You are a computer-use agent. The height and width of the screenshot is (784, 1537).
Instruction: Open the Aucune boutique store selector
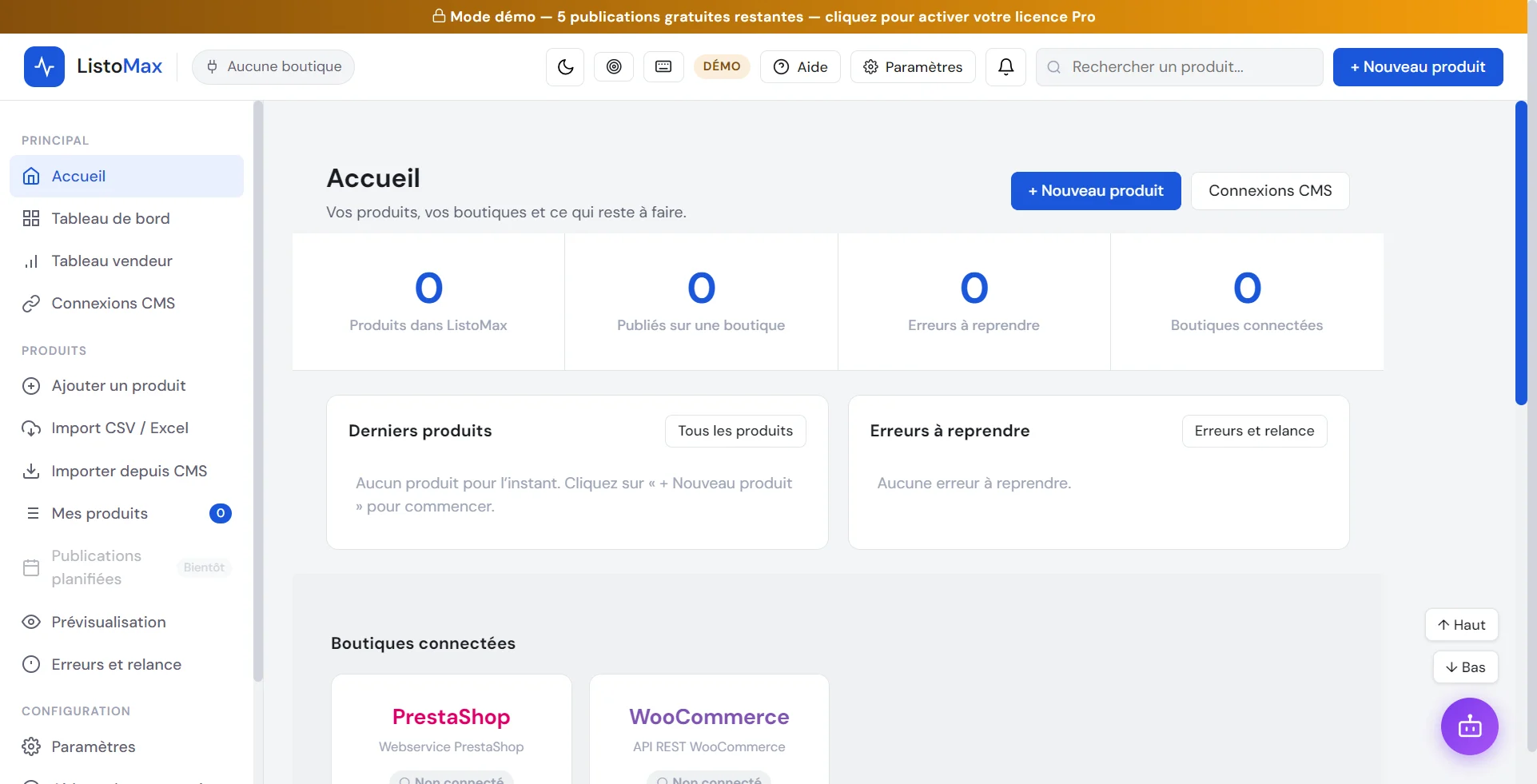(x=273, y=67)
